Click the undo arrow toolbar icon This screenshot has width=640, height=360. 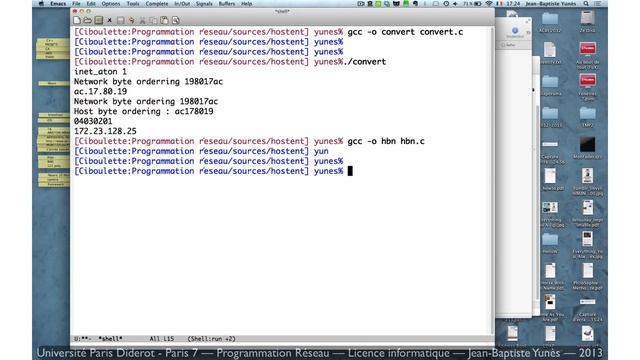[x=131, y=20]
